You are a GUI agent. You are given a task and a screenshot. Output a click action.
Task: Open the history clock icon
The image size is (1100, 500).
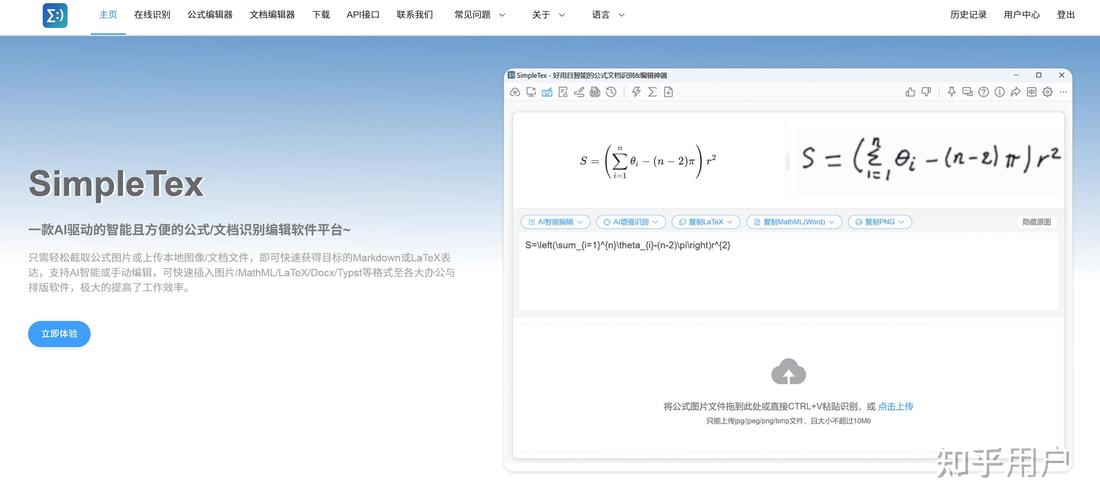click(611, 92)
